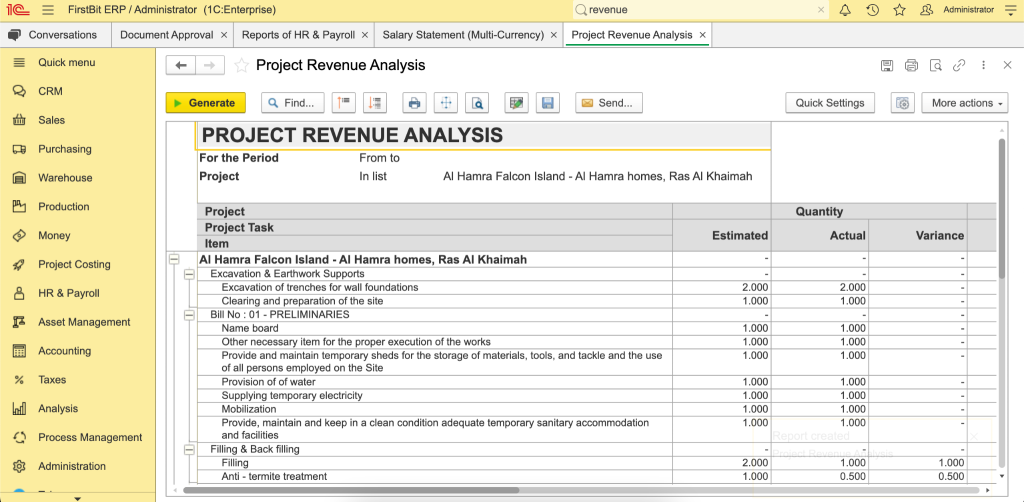Close the Project Revenue Analysis tab
This screenshot has height=502, width=1024.
tap(703, 35)
